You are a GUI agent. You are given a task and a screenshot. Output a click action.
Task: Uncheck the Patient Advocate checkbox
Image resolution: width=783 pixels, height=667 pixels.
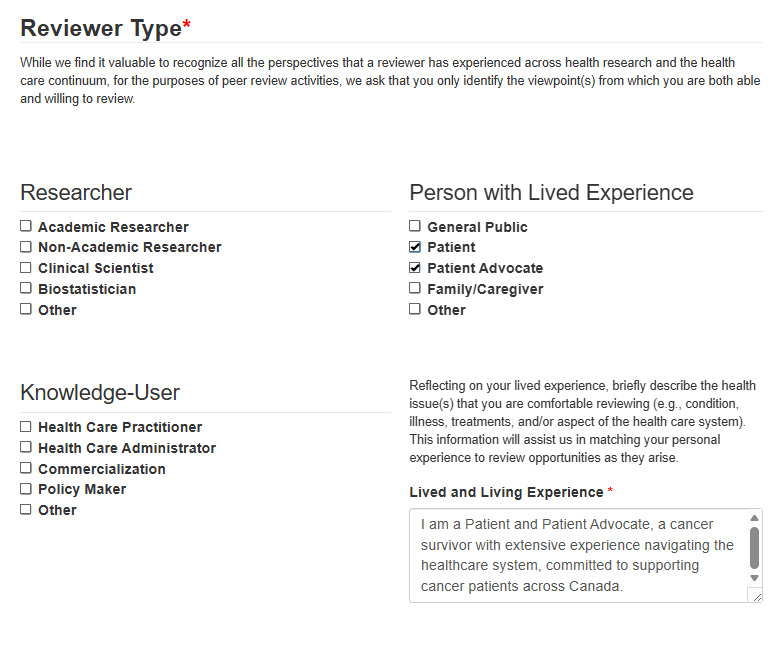(415, 268)
